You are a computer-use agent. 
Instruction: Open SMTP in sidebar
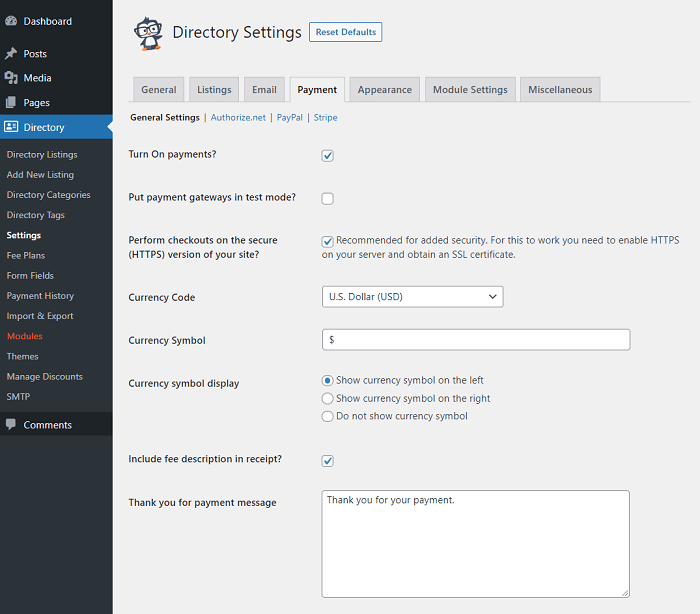pyautogui.click(x=18, y=397)
